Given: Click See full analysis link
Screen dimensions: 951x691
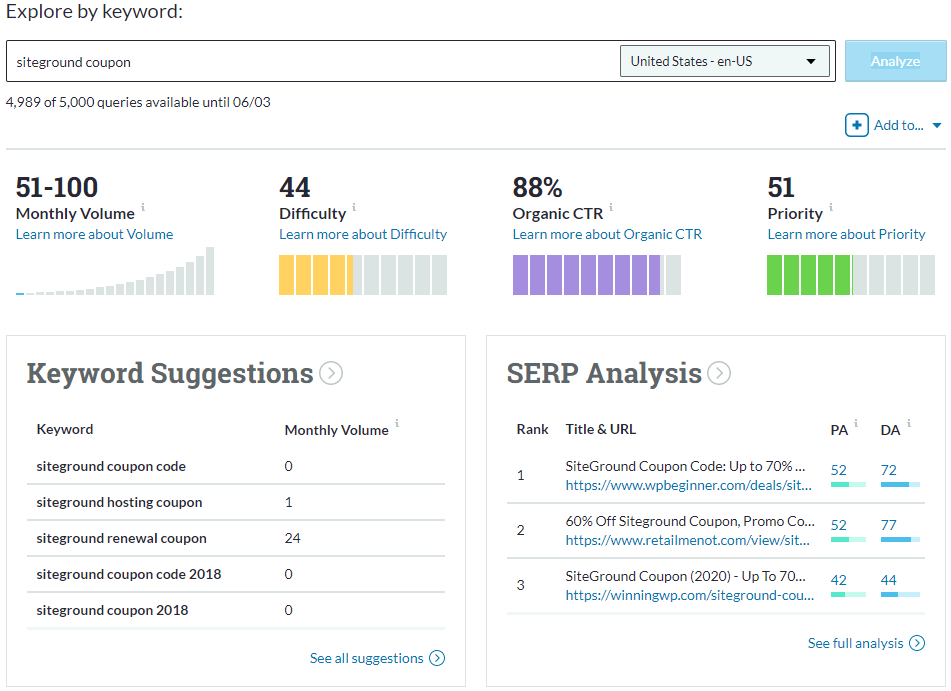Looking at the screenshot, I should pyautogui.click(x=855, y=643).
